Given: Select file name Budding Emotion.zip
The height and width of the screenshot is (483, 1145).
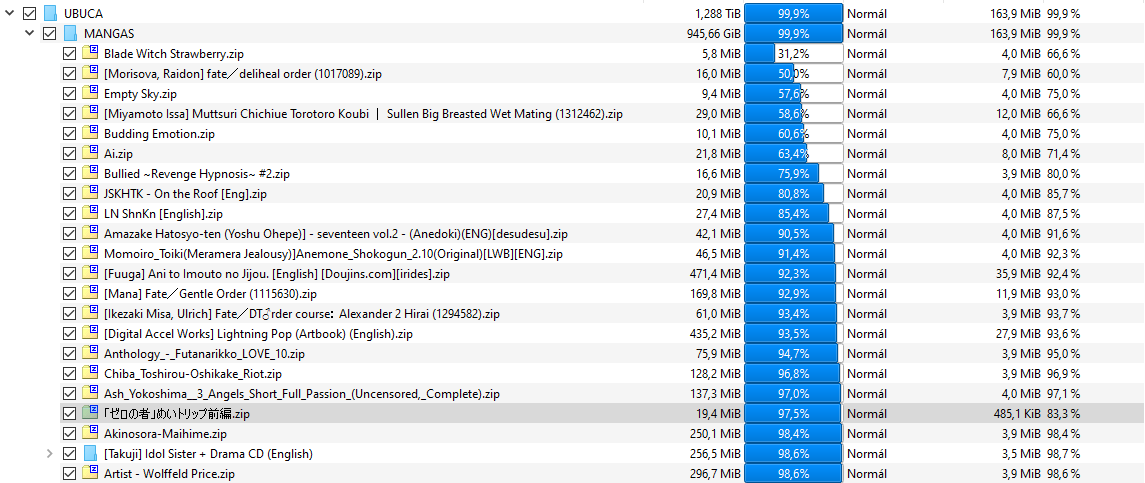Looking at the screenshot, I should click(x=159, y=134).
